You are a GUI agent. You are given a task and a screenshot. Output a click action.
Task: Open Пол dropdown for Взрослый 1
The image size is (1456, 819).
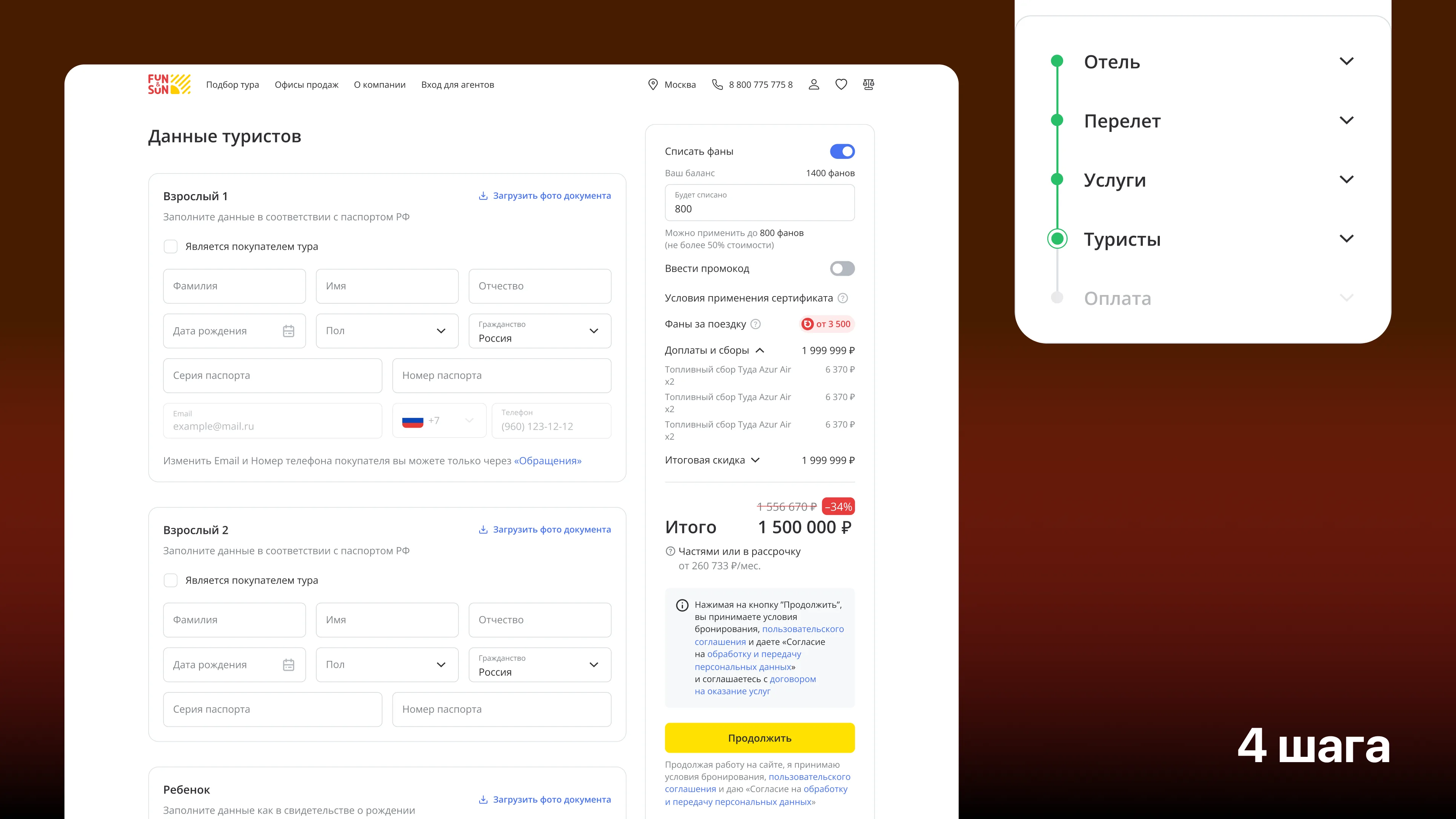point(387,331)
